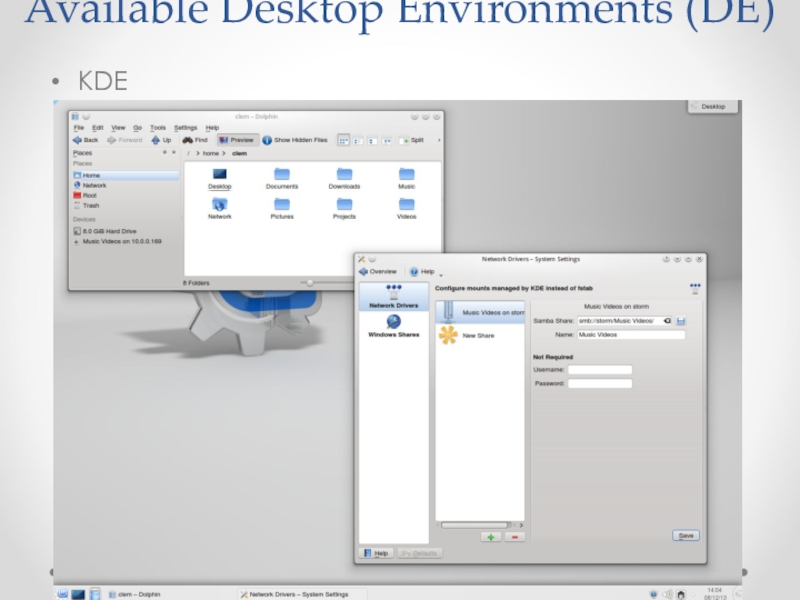Toggle Show Hidden Files in Dolphin
This screenshot has height=600, width=800.
(x=295, y=140)
